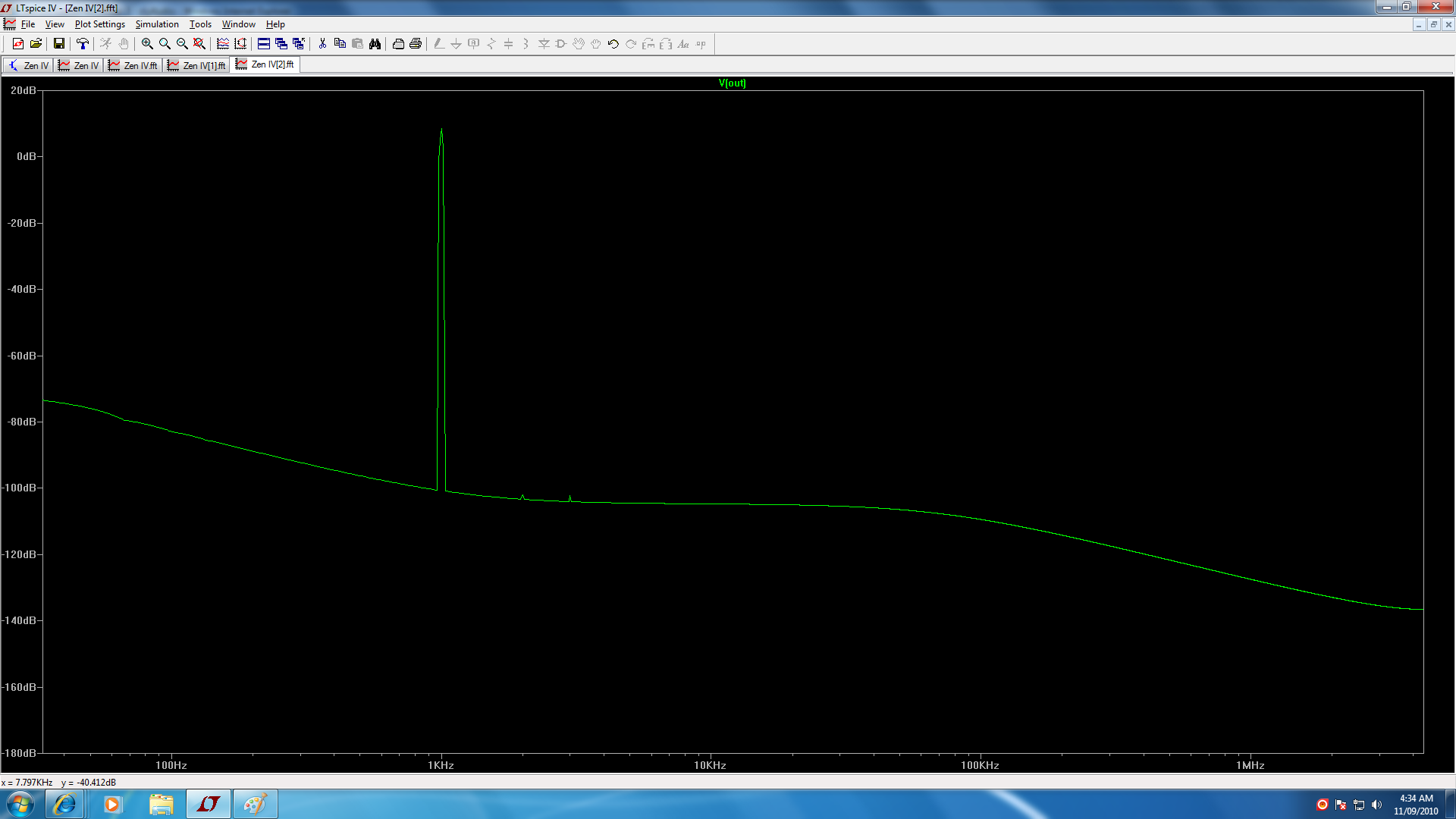Image resolution: width=1456 pixels, height=819 pixels.
Task: Click the Run simulation icon
Action: 106,44
